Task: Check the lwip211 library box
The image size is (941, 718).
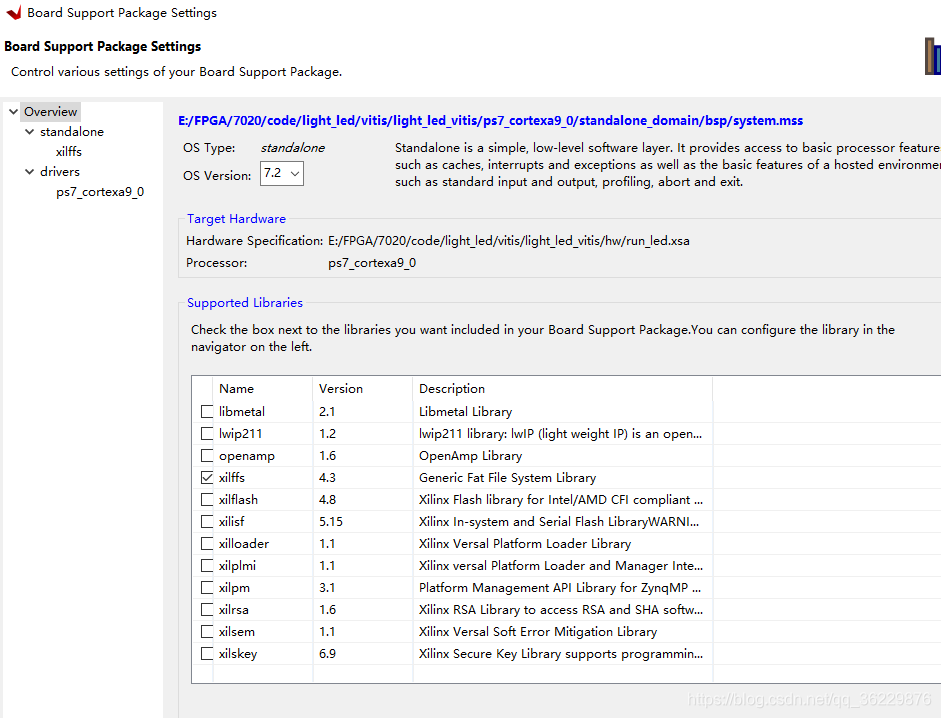Action: click(207, 433)
